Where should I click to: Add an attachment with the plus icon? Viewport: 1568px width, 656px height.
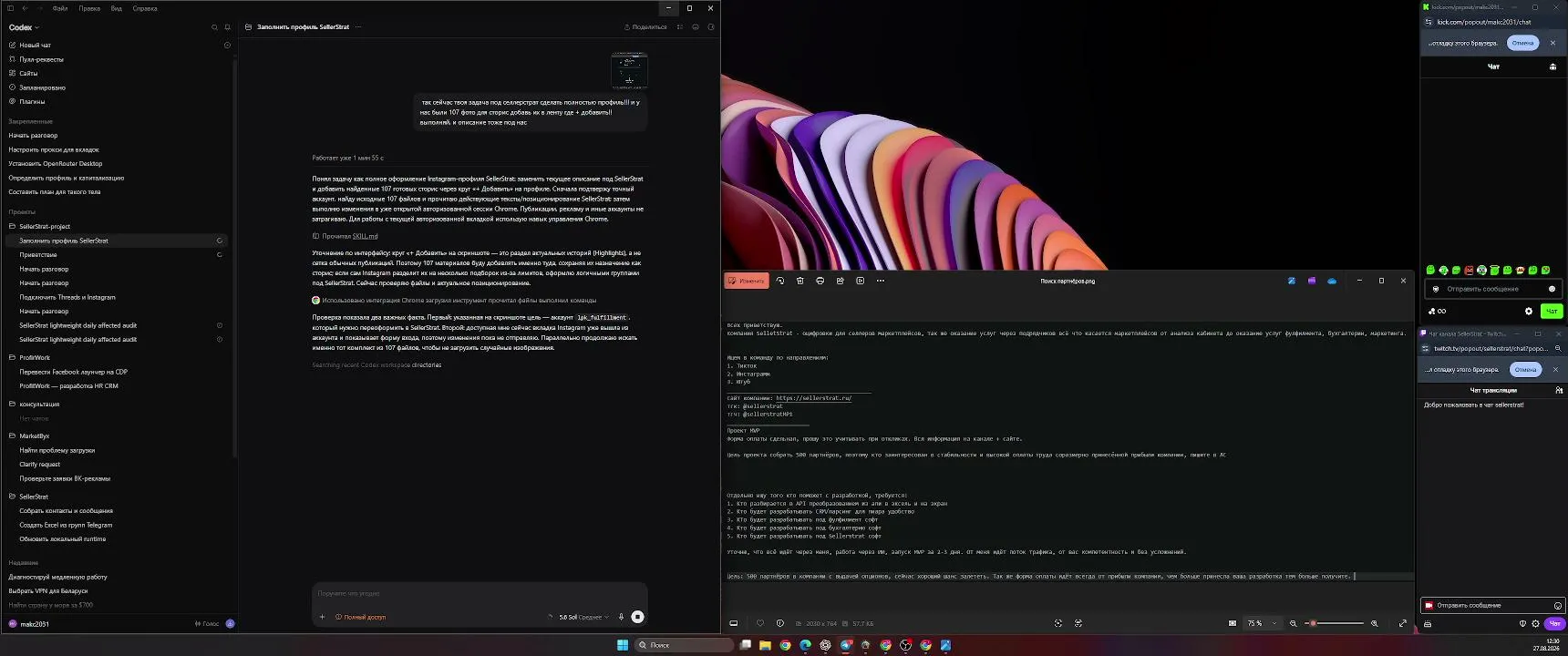coord(322,617)
